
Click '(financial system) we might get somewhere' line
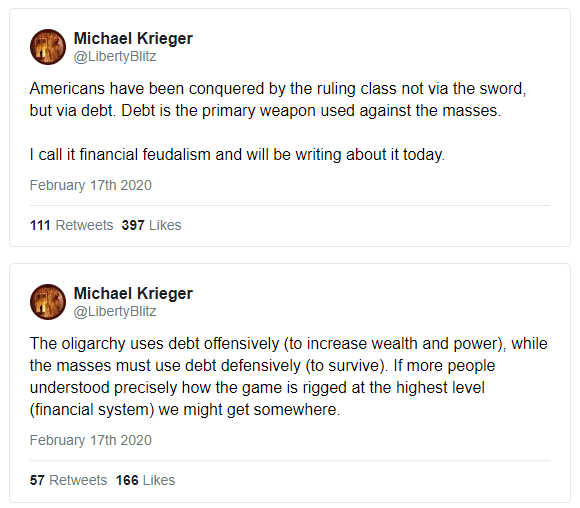(x=185, y=410)
